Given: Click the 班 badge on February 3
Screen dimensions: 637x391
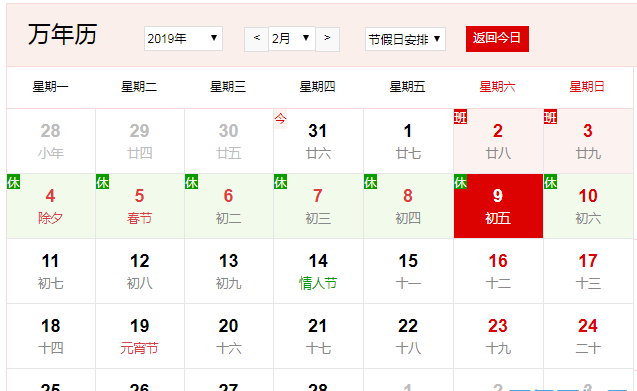Looking at the screenshot, I should tap(550, 117).
